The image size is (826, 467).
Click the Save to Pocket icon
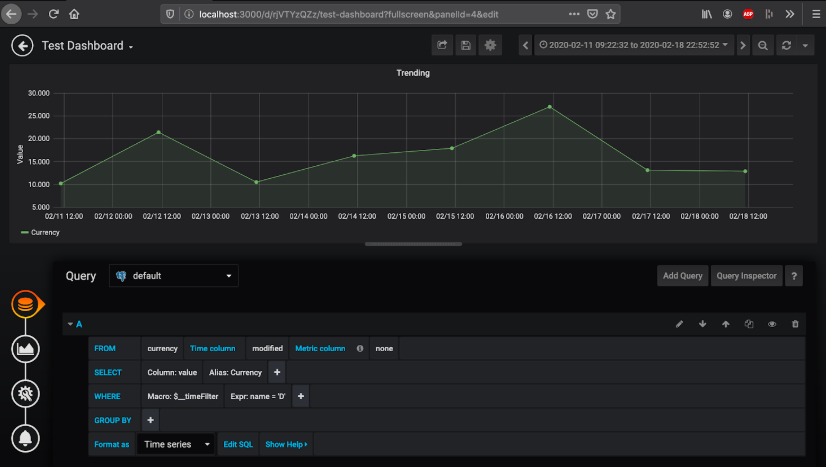pyautogui.click(x=593, y=14)
